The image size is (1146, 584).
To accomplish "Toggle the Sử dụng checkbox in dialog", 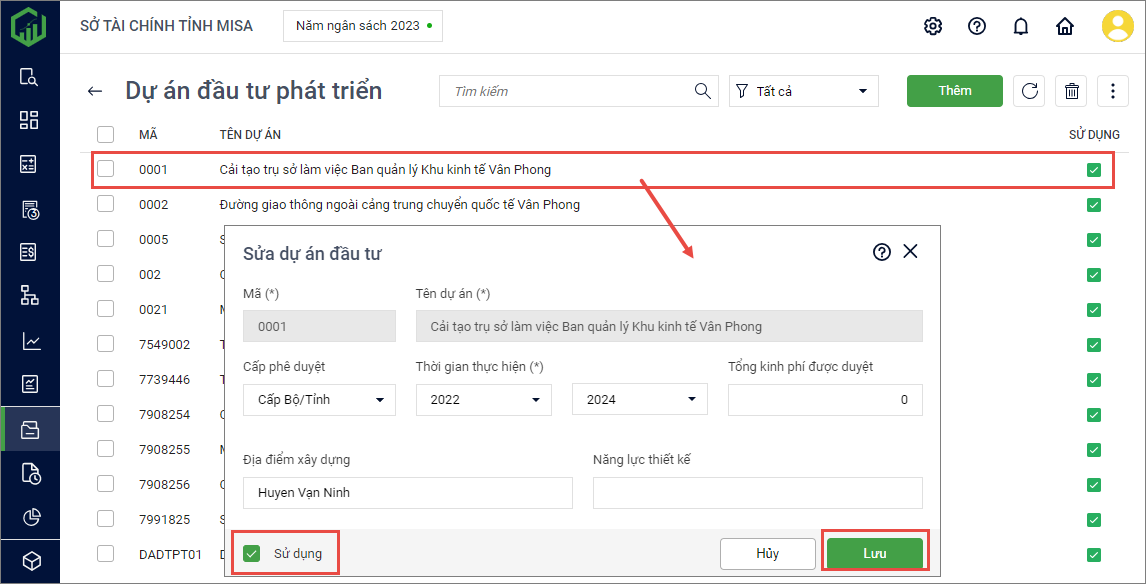I will 252,553.
